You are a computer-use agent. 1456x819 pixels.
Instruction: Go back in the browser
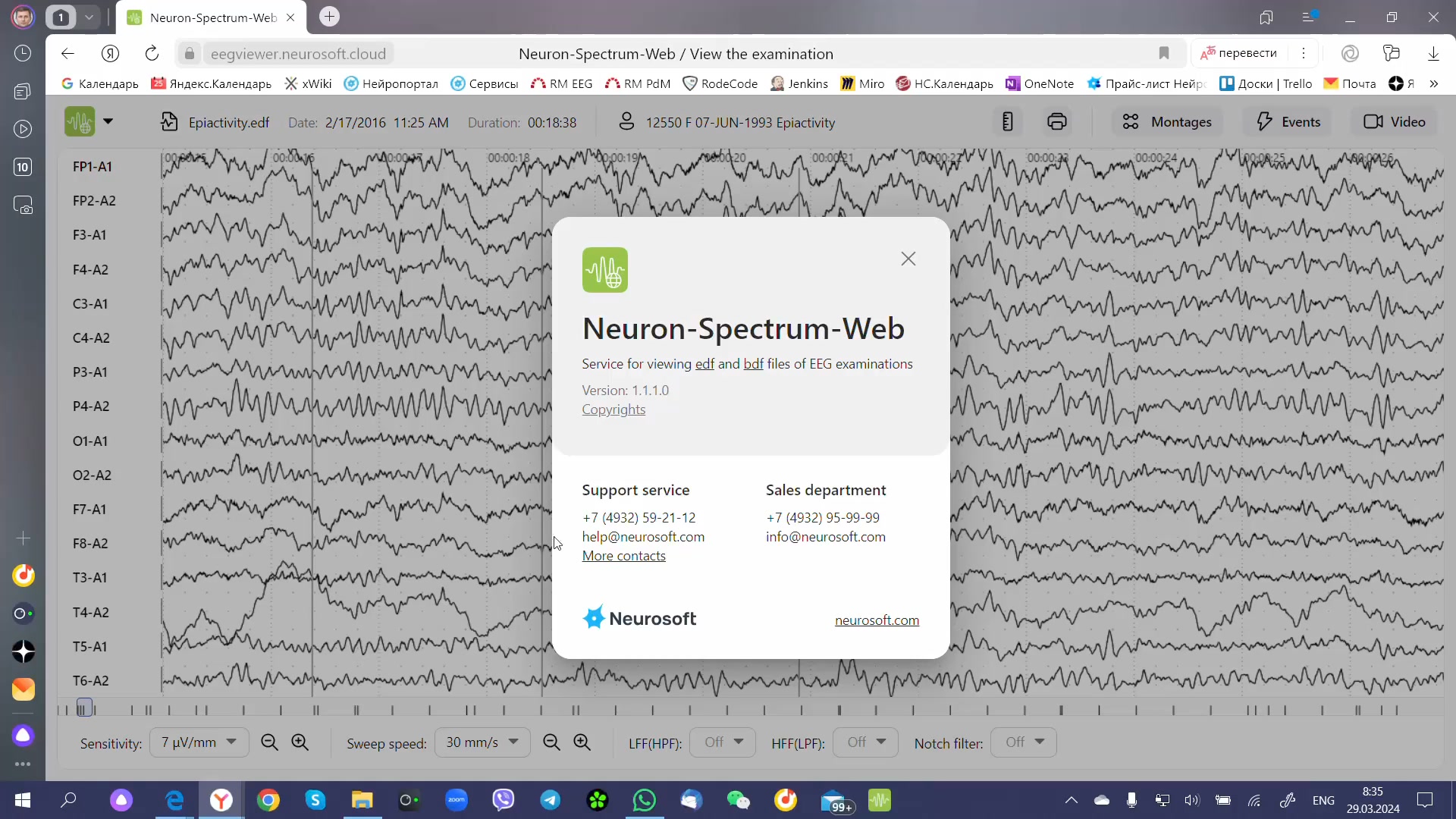pos(67,53)
